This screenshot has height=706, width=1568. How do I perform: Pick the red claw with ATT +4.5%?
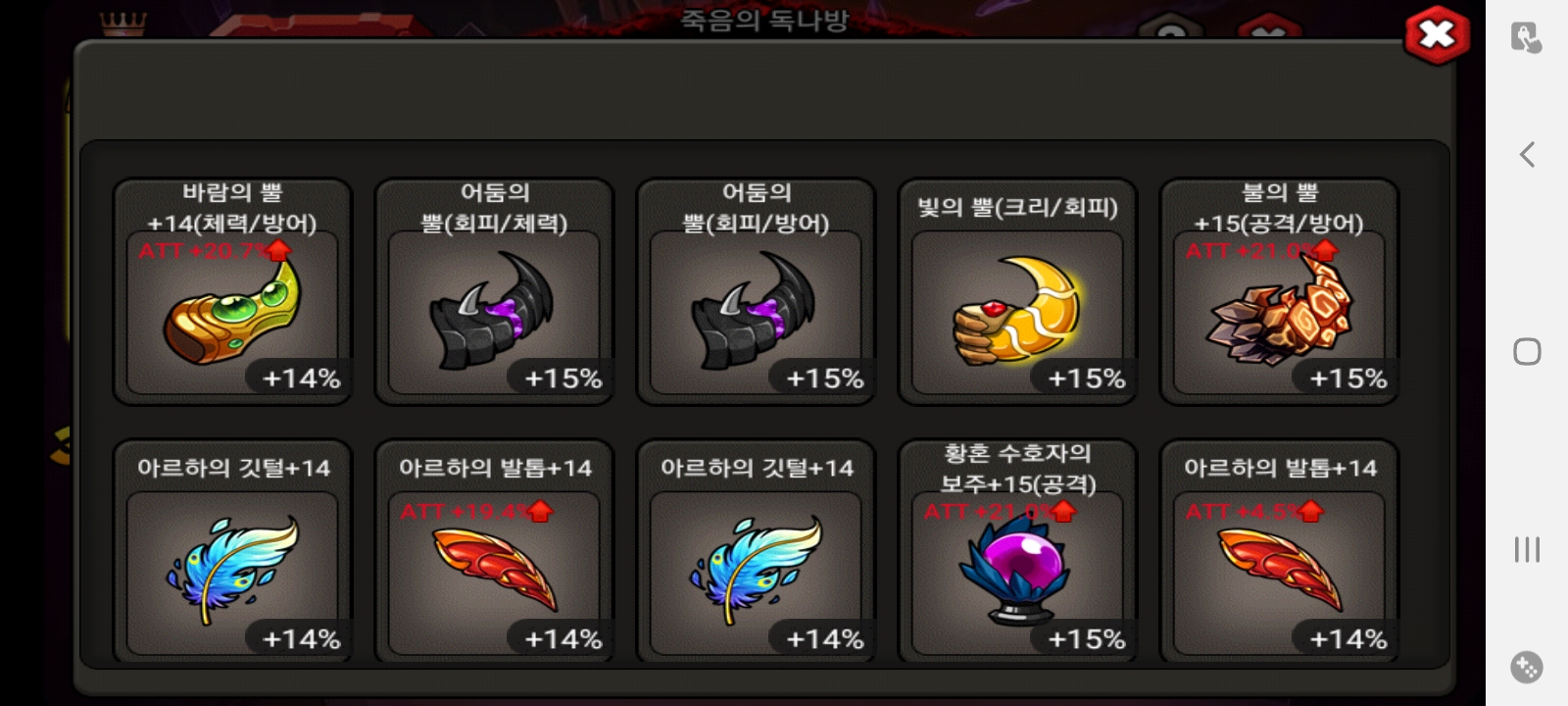coord(1279,551)
